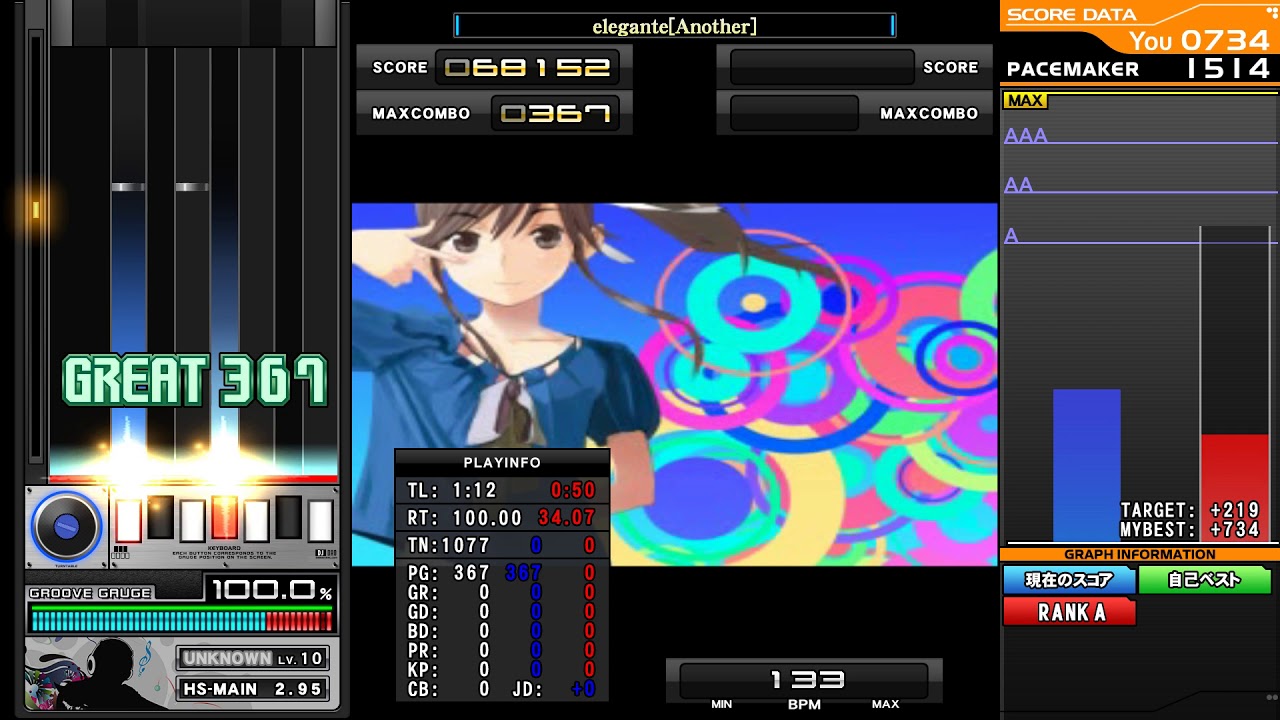Click the CB: 0 combo break row
This screenshot has height=720, width=1280.
coord(449,689)
